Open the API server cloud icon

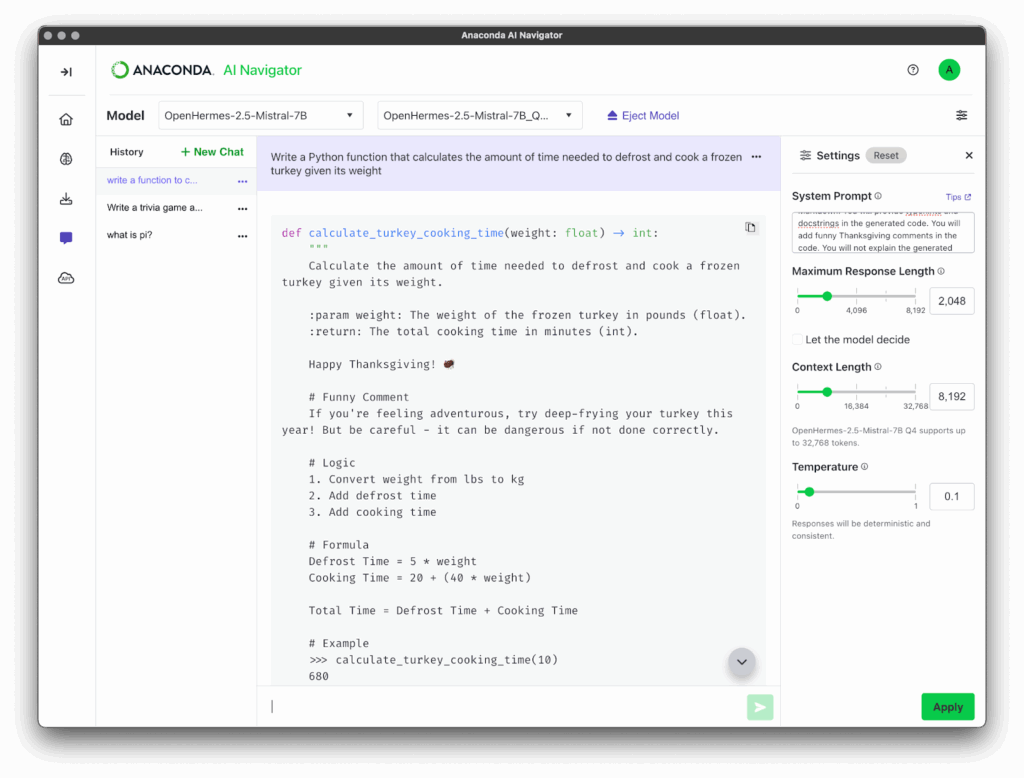(66, 278)
